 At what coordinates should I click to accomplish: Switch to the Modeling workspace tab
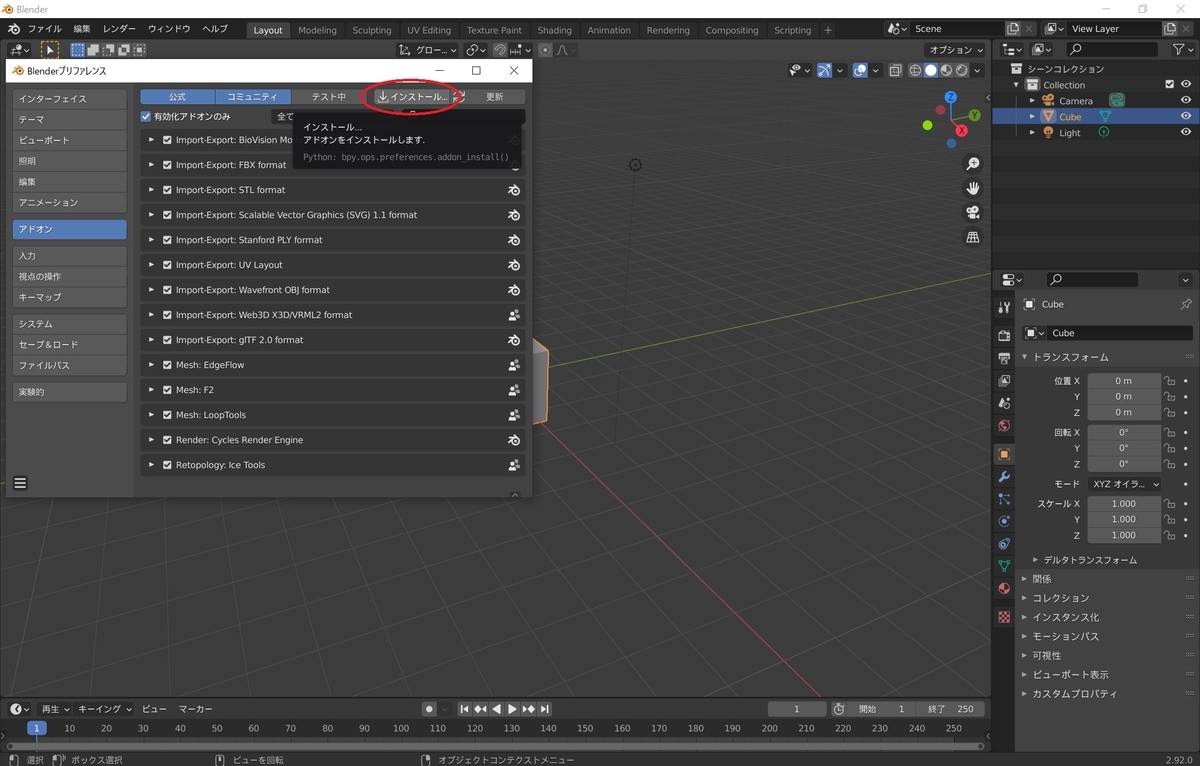pyautogui.click(x=318, y=30)
